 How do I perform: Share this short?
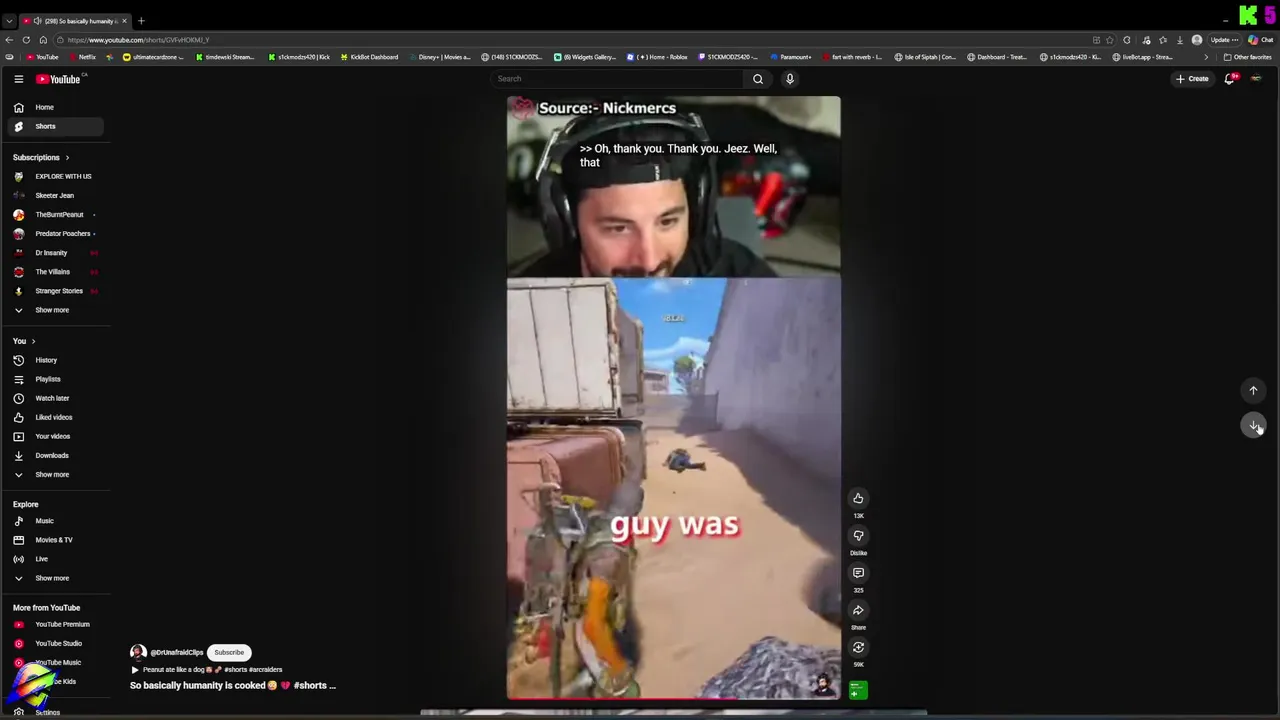[x=858, y=610]
